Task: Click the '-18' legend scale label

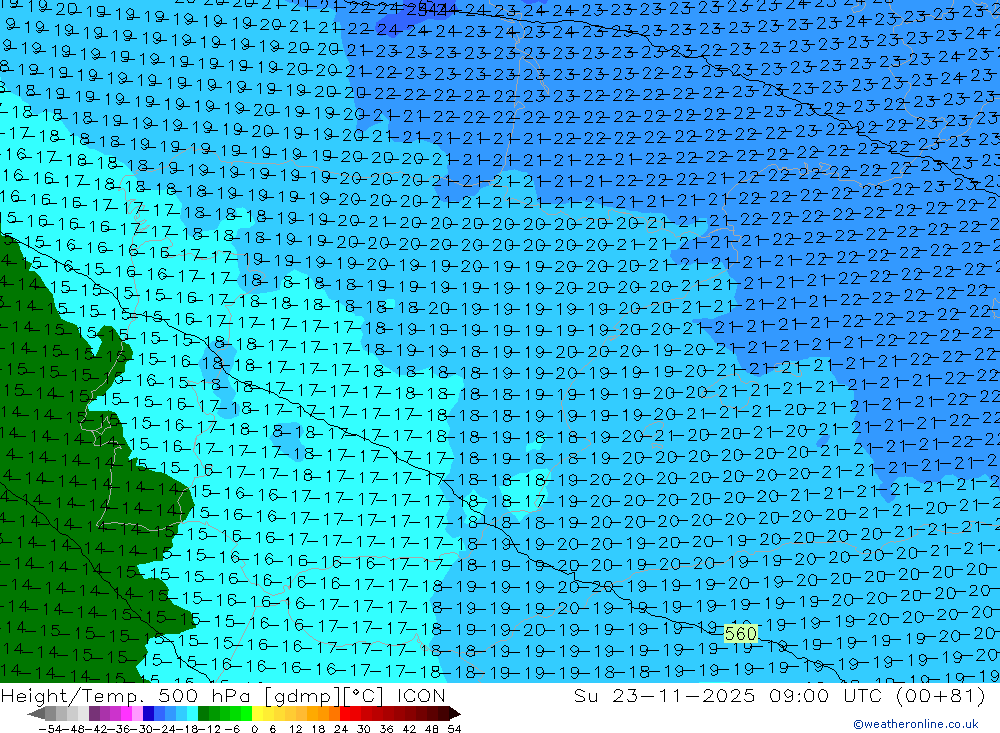Action: (x=188, y=729)
